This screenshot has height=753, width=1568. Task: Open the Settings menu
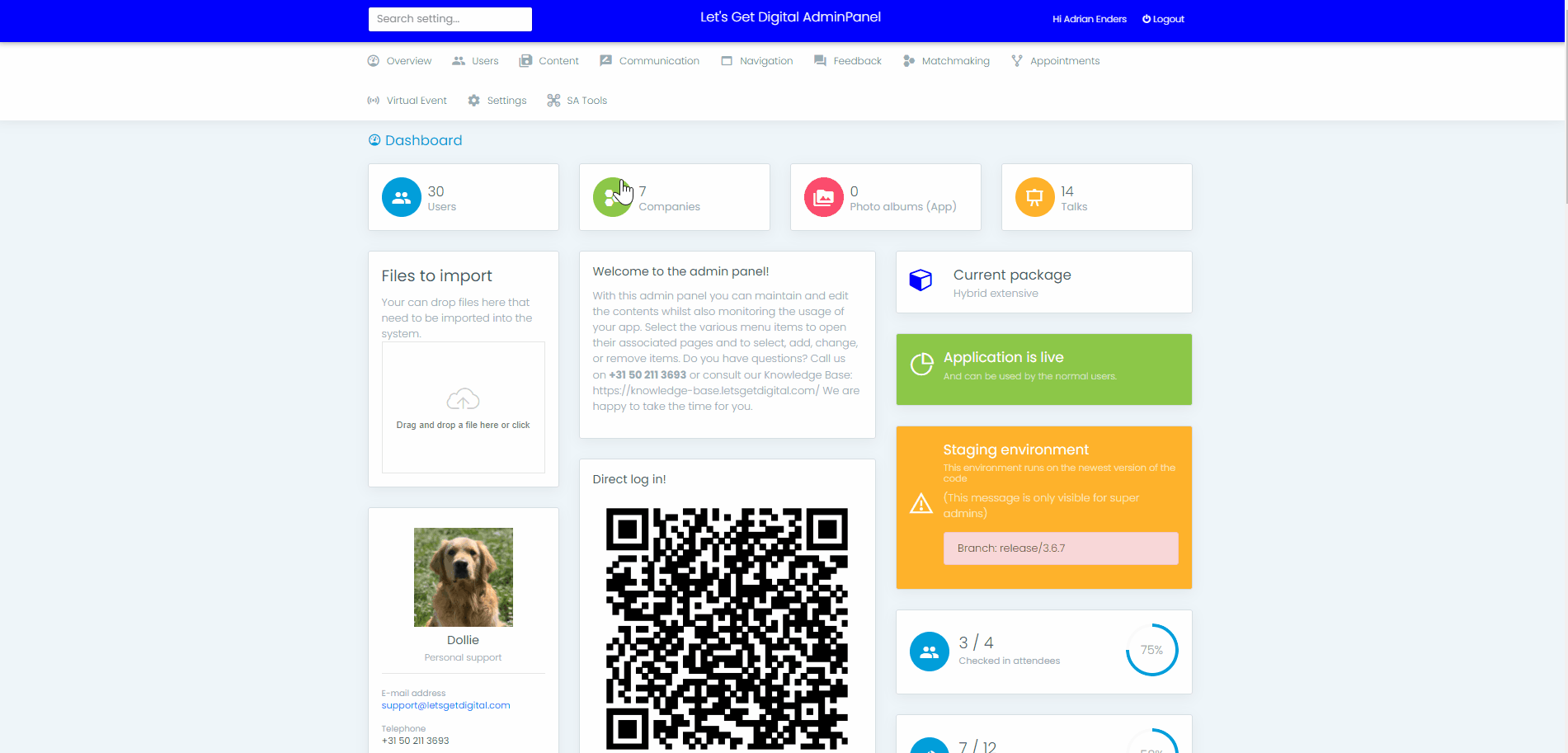(x=497, y=101)
